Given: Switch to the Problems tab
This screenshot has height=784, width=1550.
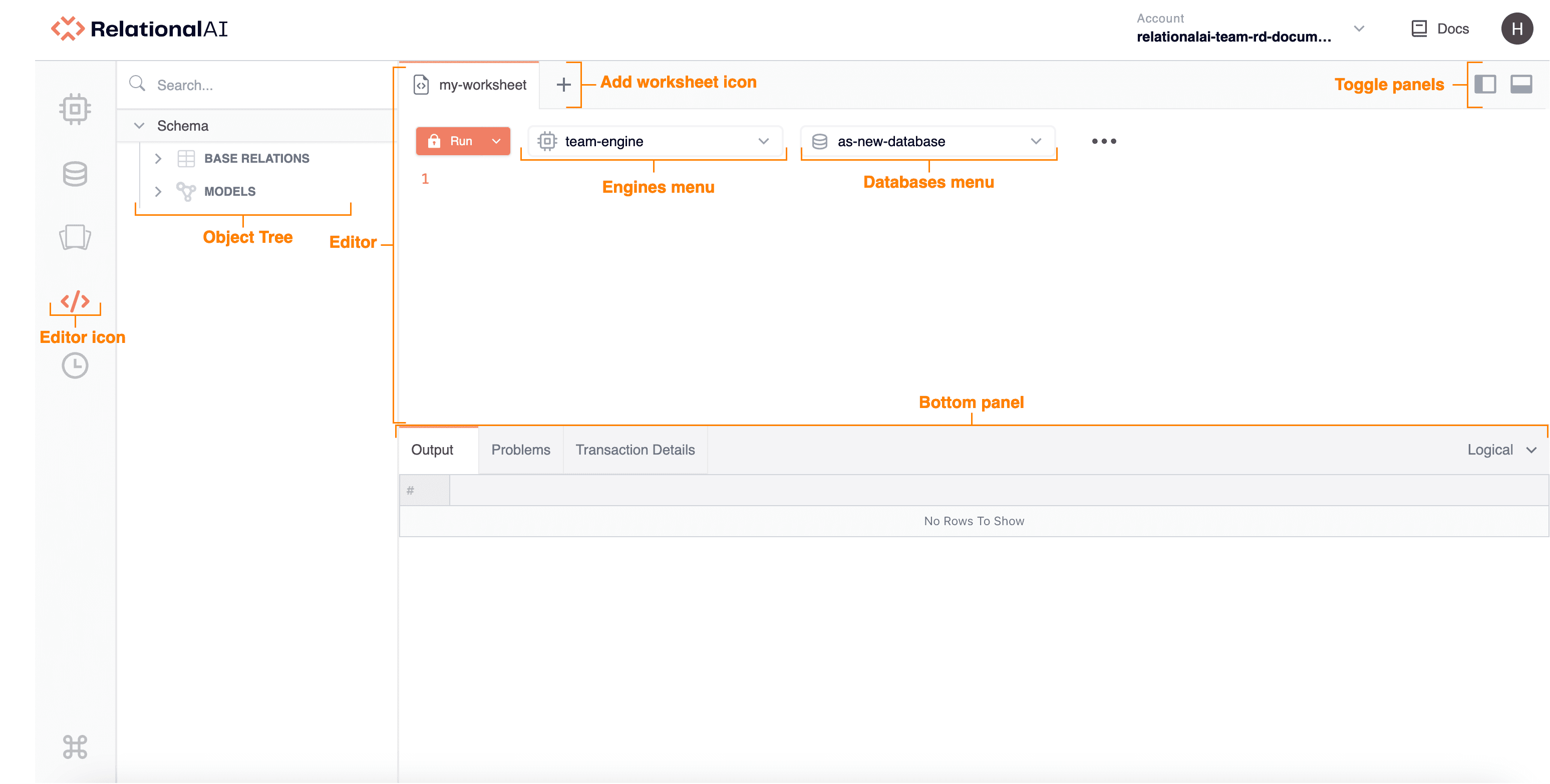Looking at the screenshot, I should tap(520, 450).
